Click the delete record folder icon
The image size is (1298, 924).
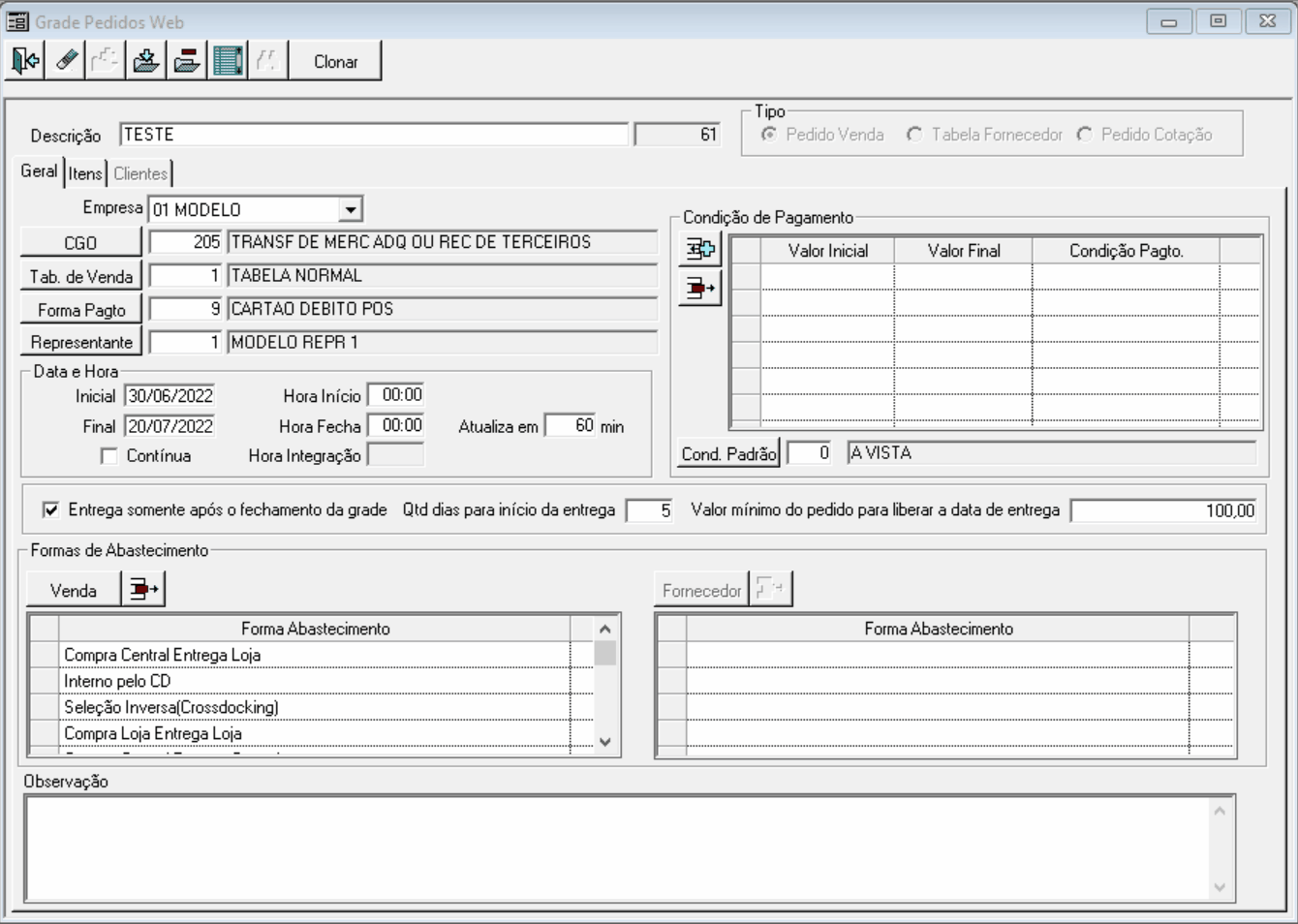point(187,61)
